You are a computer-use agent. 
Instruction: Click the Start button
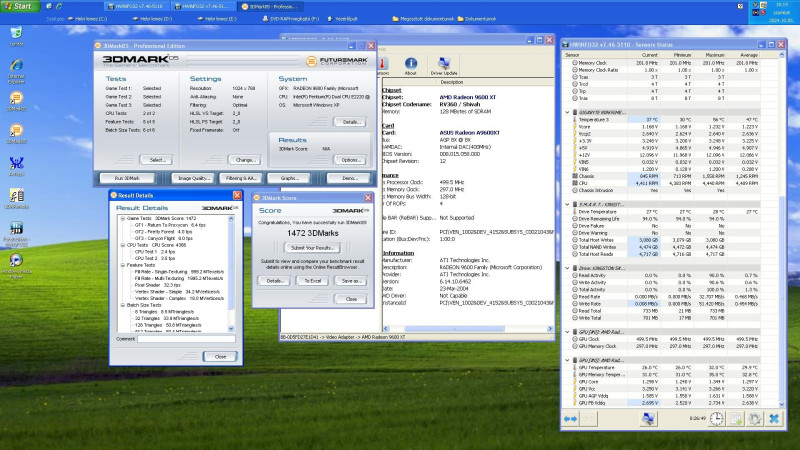click(x=19, y=6)
